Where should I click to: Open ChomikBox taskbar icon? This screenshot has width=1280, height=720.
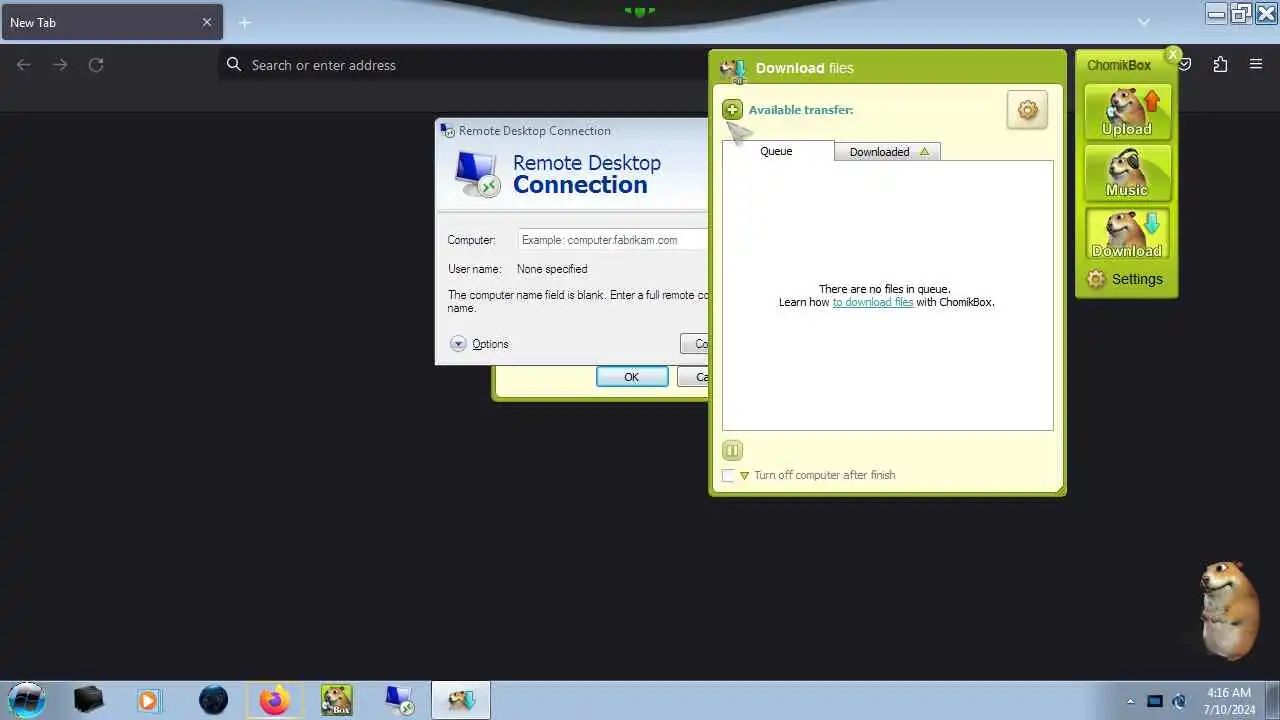(x=336, y=700)
